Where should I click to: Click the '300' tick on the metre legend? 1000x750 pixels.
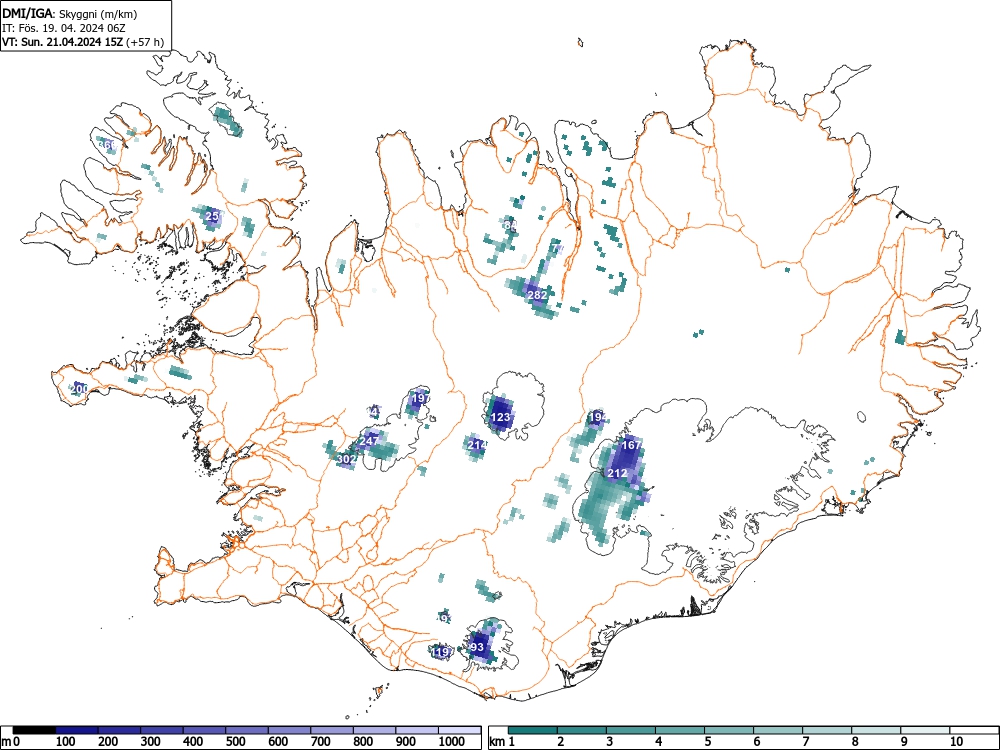151,742
